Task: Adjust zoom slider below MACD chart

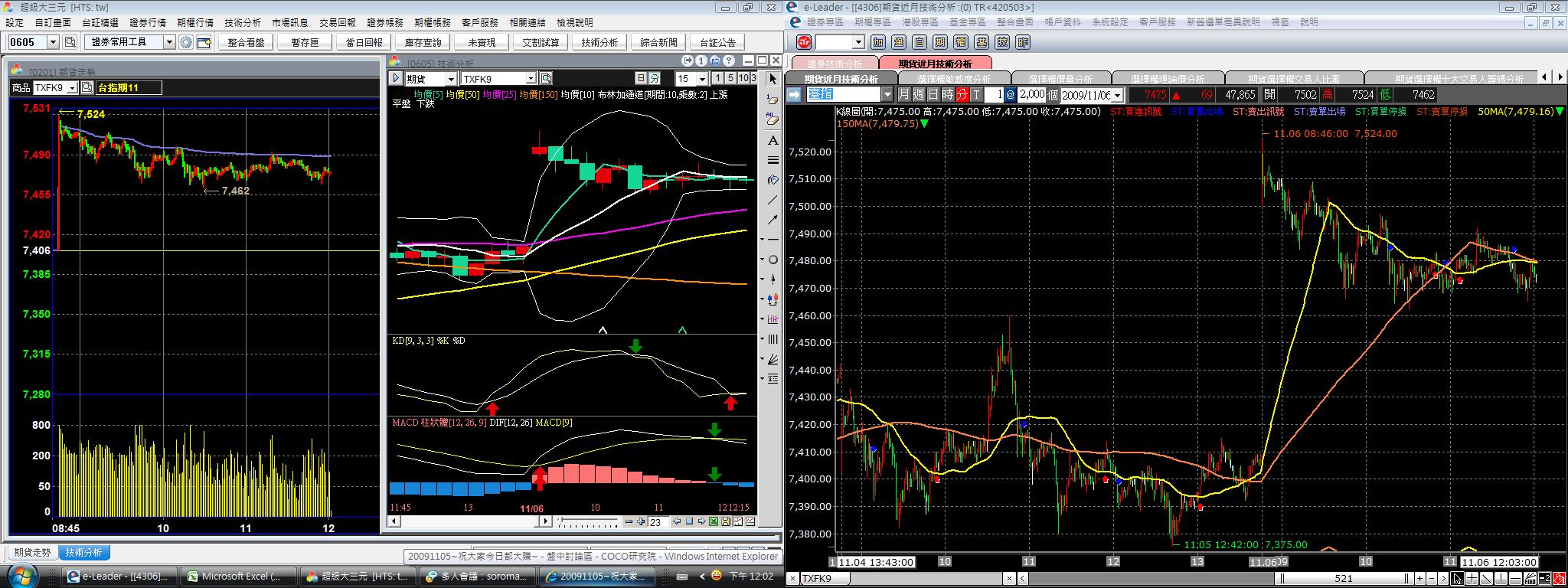Action: 587,521
